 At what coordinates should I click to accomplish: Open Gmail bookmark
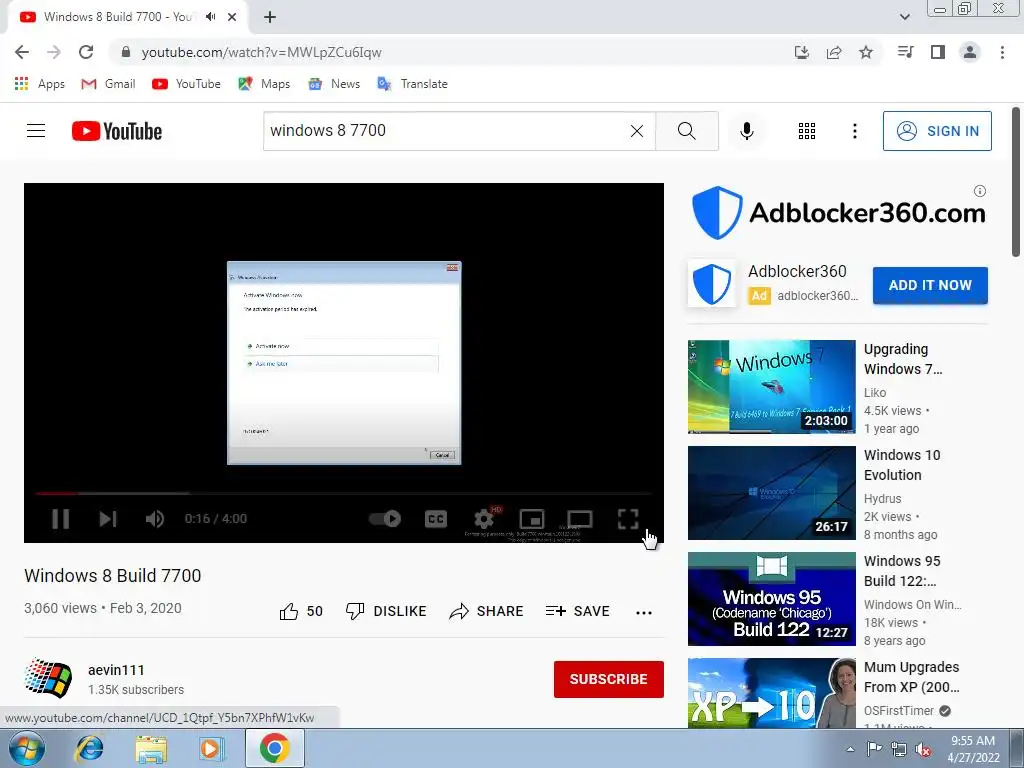coord(108,84)
